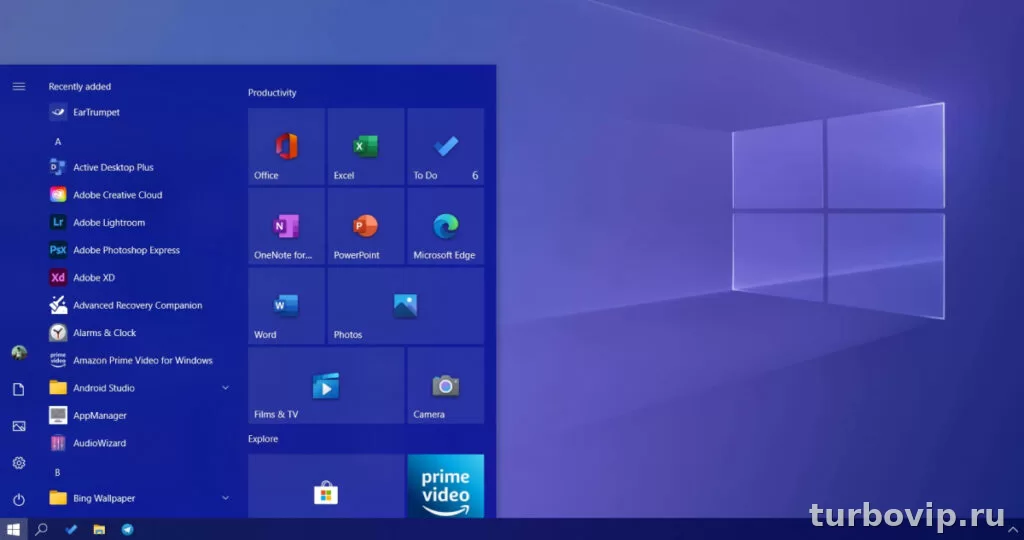
Task: Open Microsoft Store tile under Explore
Action: (326, 486)
